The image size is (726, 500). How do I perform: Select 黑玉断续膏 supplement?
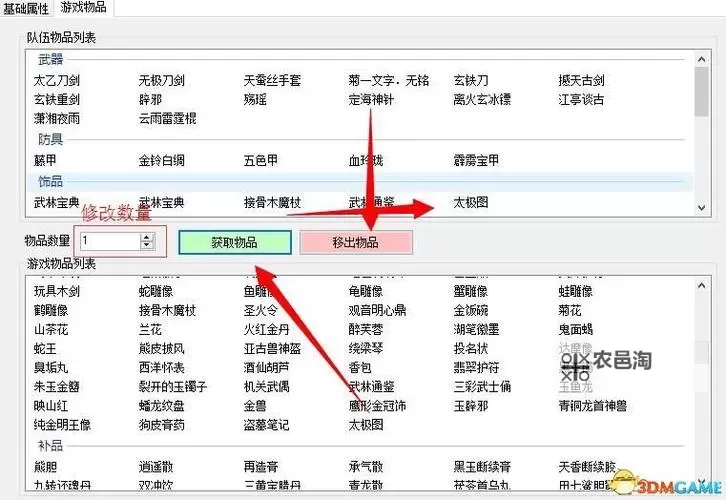(x=482, y=467)
